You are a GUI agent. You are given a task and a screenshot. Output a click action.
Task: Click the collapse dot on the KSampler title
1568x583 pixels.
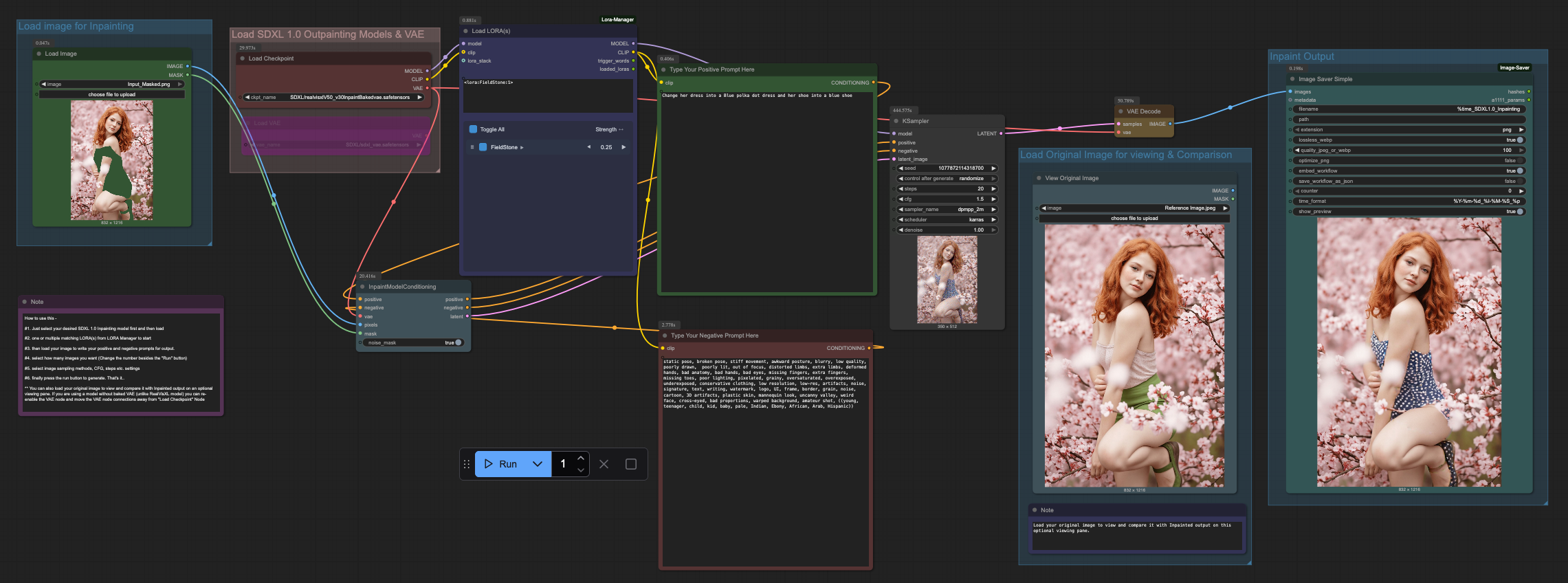[896, 121]
